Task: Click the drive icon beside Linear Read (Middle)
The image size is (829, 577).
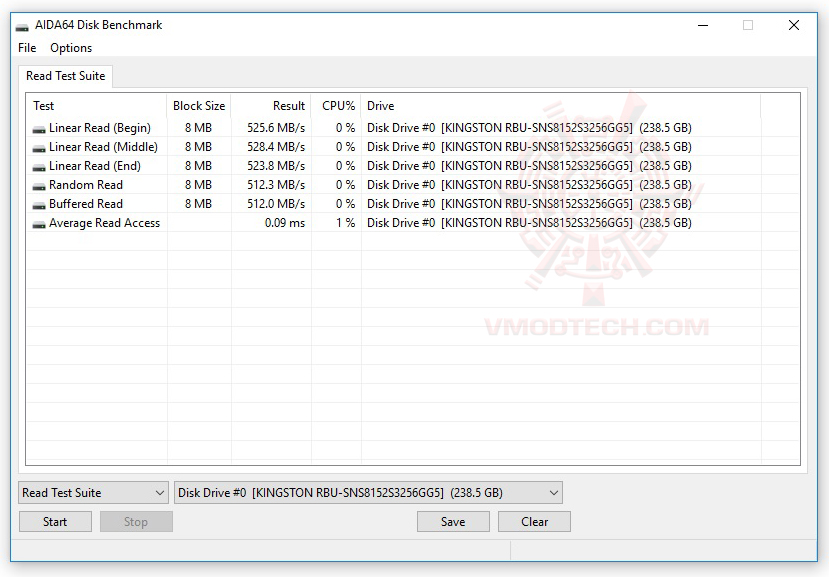Action: [39, 148]
